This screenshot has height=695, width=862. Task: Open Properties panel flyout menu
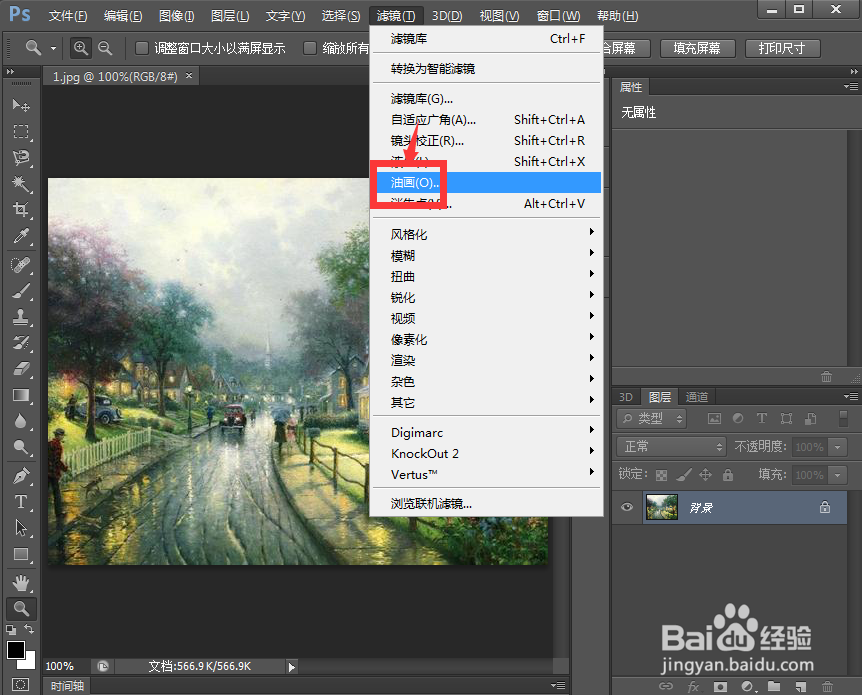[x=851, y=86]
